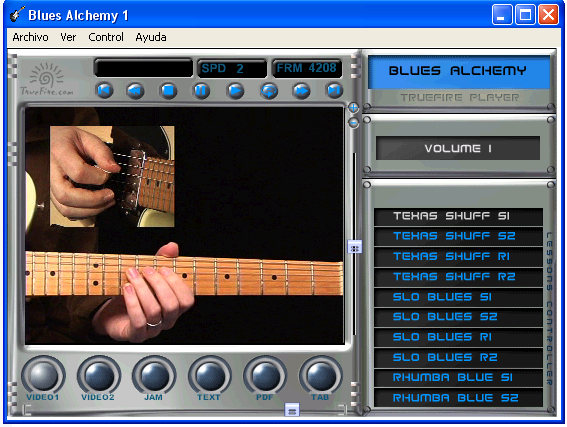Open the Control menu

[x=106, y=37]
